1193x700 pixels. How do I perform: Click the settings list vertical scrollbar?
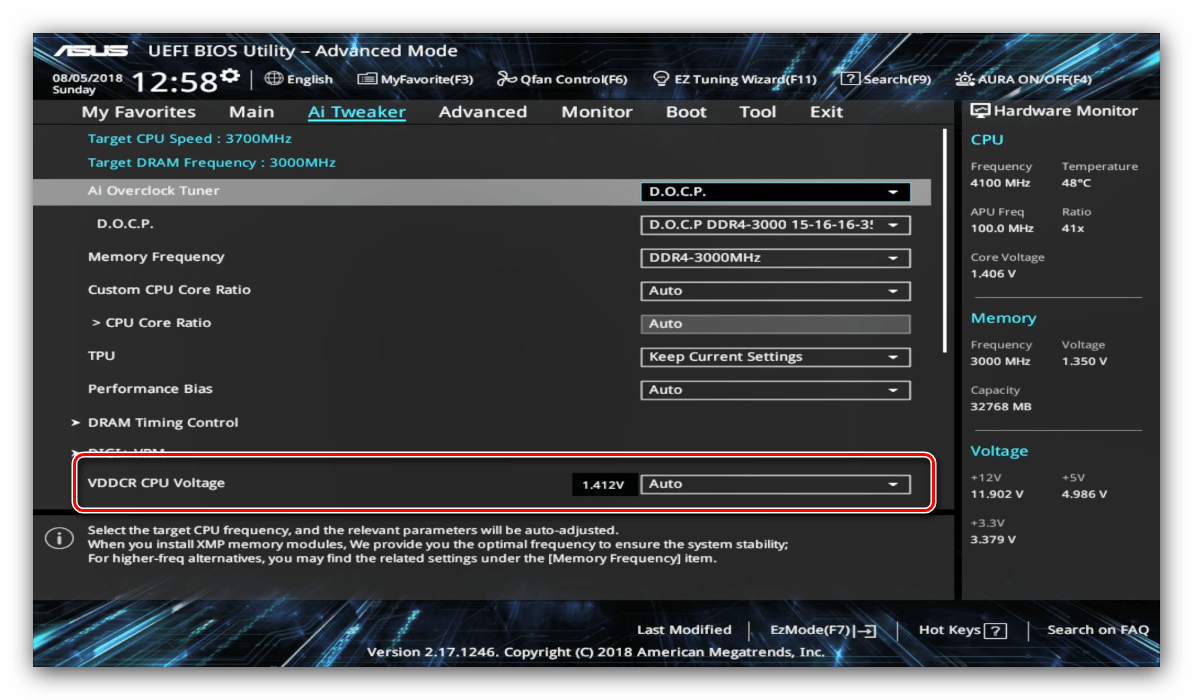tap(944, 240)
